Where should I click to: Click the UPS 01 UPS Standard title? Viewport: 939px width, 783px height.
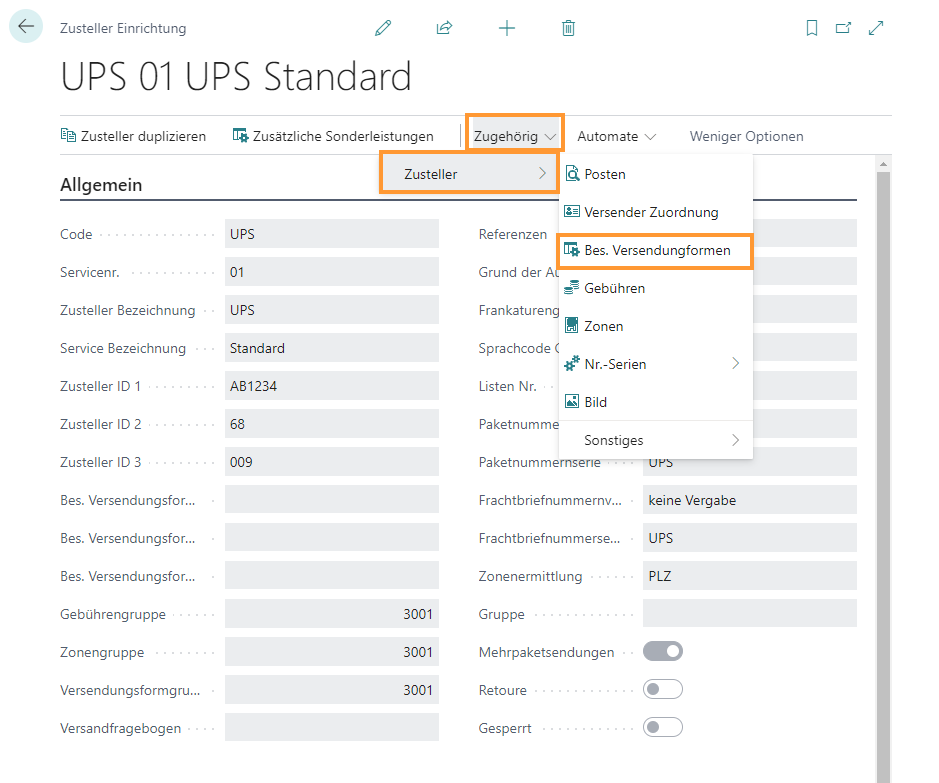pyautogui.click(x=236, y=77)
